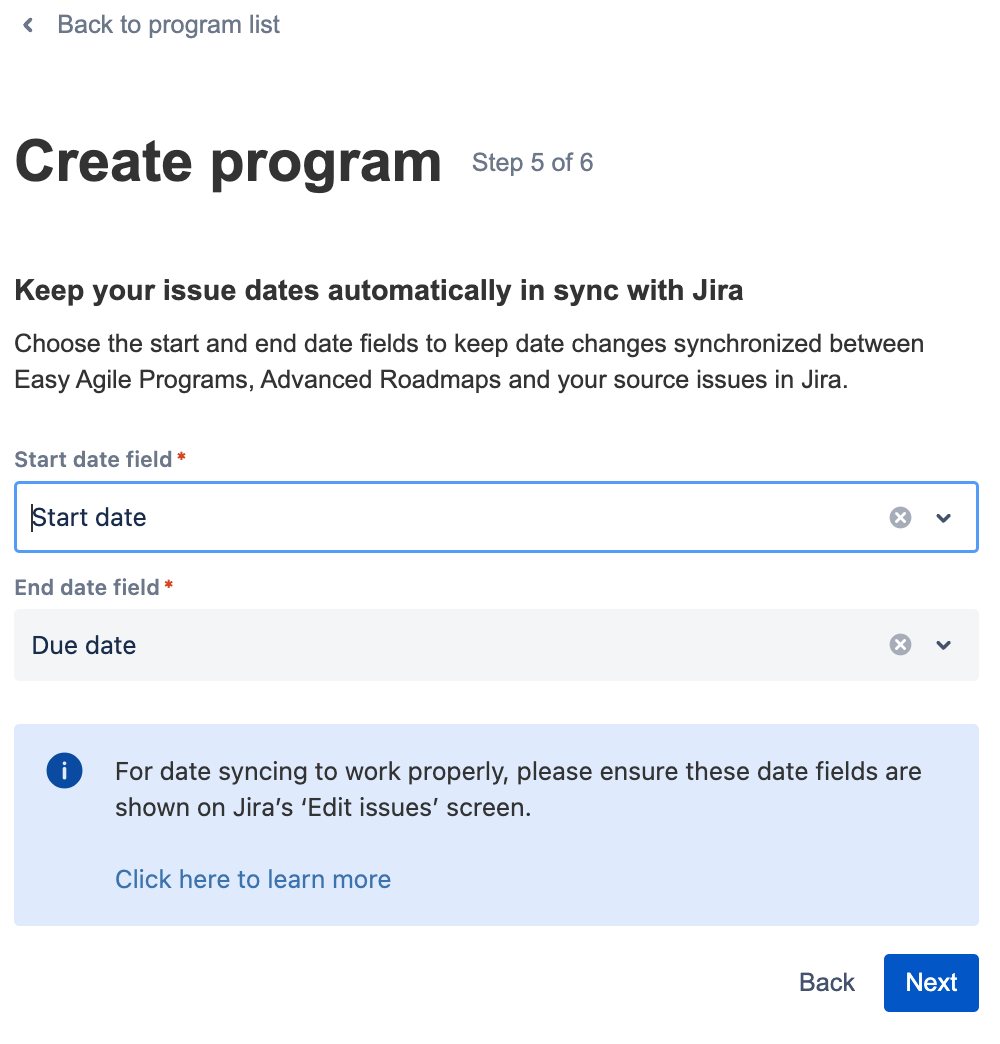
Task: Clear the Start date field selection
Action: click(901, 517)
